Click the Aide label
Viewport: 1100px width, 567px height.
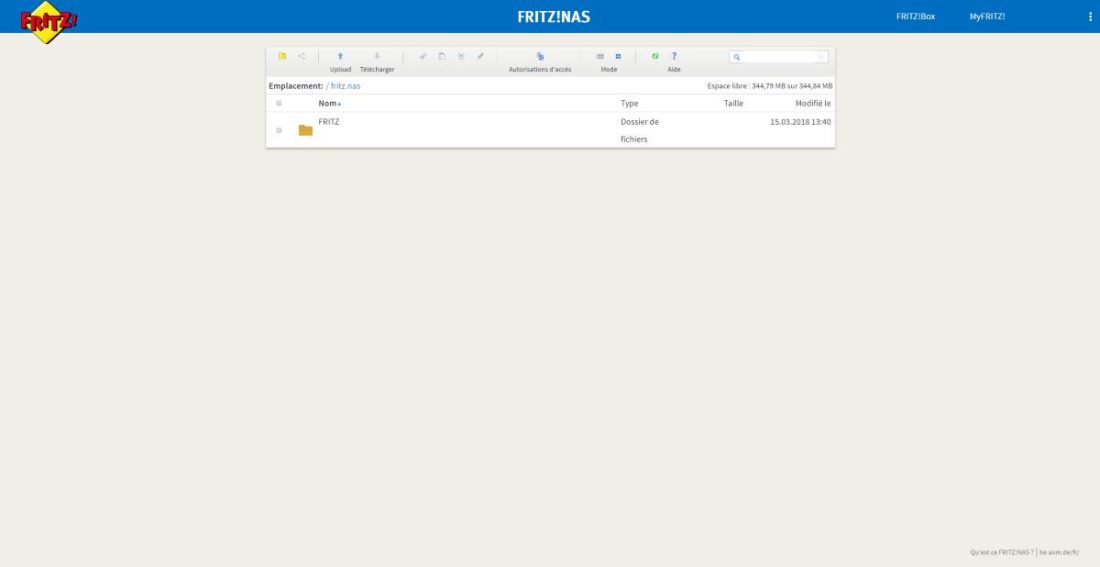[674, 69]
